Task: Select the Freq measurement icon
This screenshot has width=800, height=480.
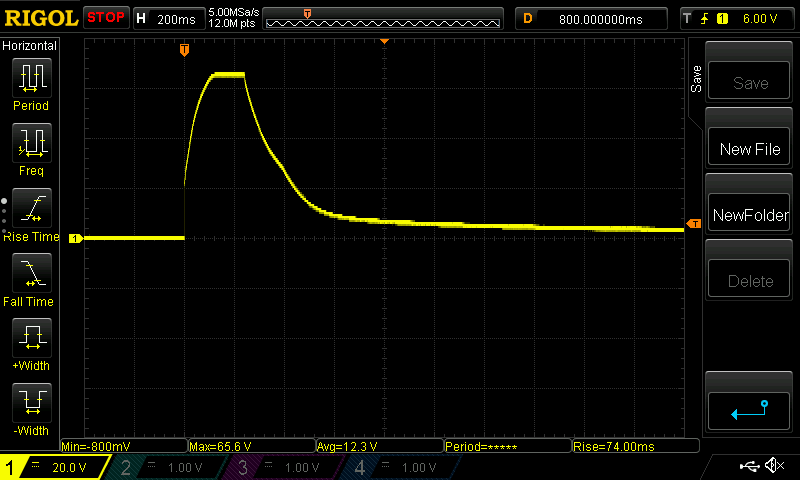Action: 31,143
